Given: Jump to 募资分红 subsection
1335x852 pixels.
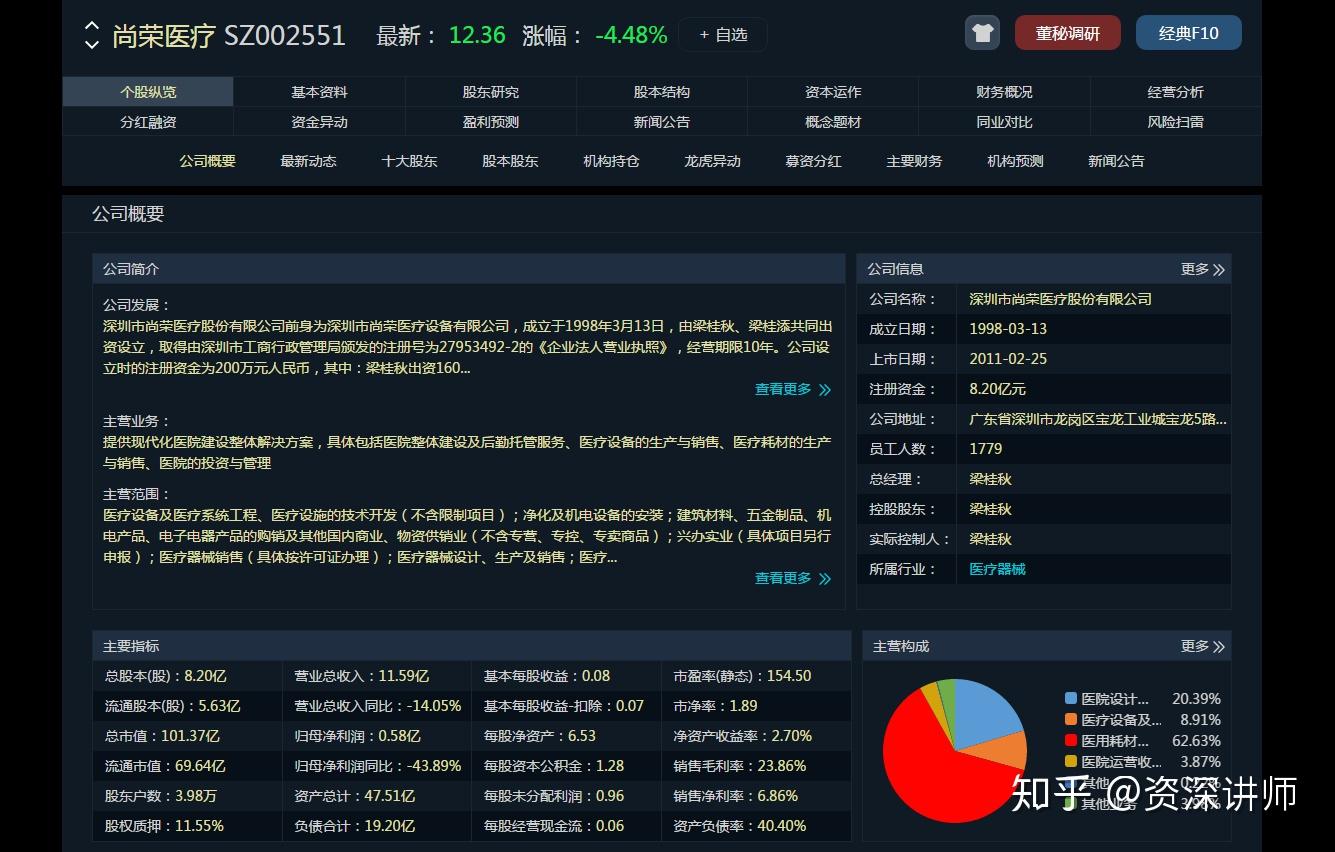Looking at the screenshot, I should point(813,161).
